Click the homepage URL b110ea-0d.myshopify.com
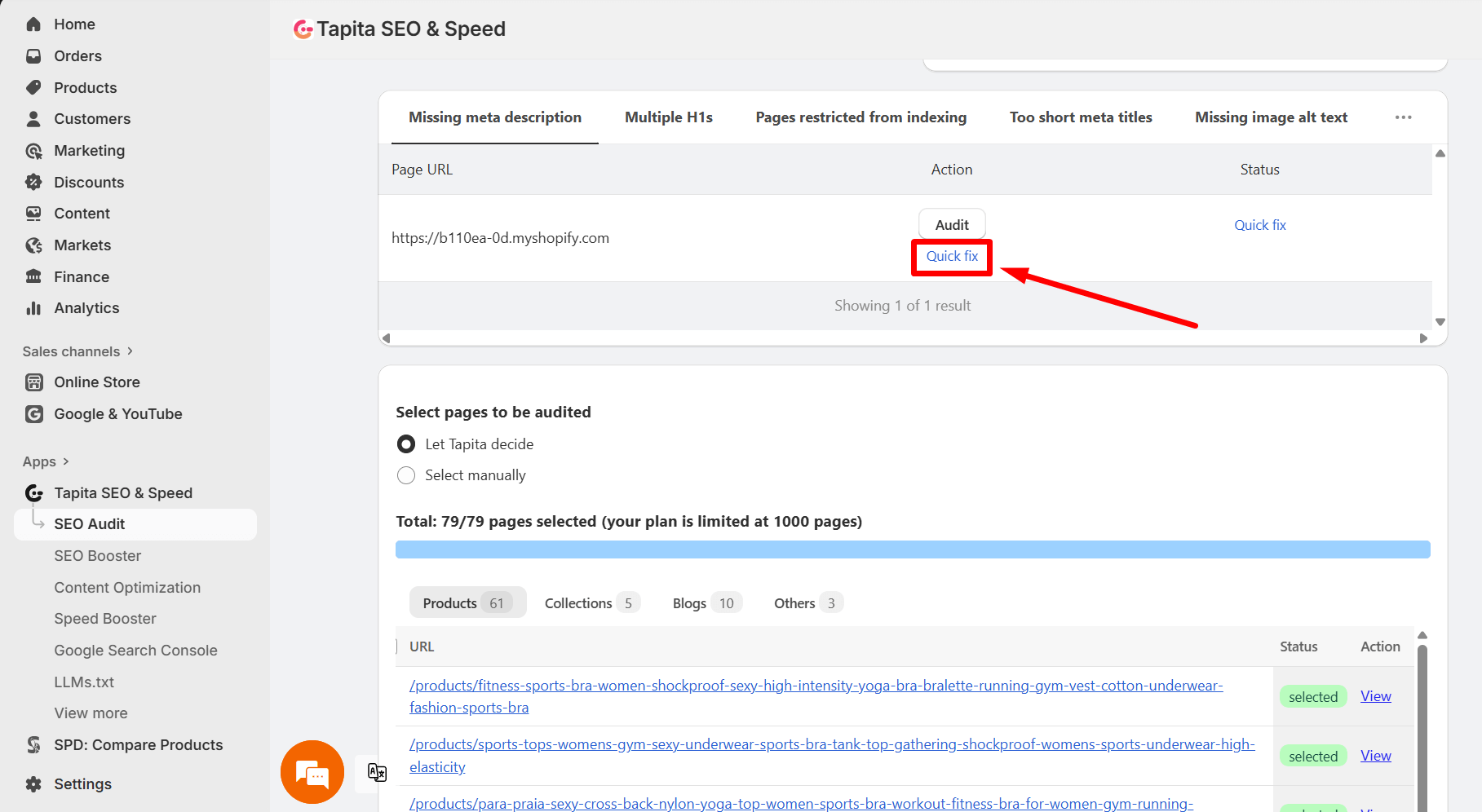 click(500, 238)
